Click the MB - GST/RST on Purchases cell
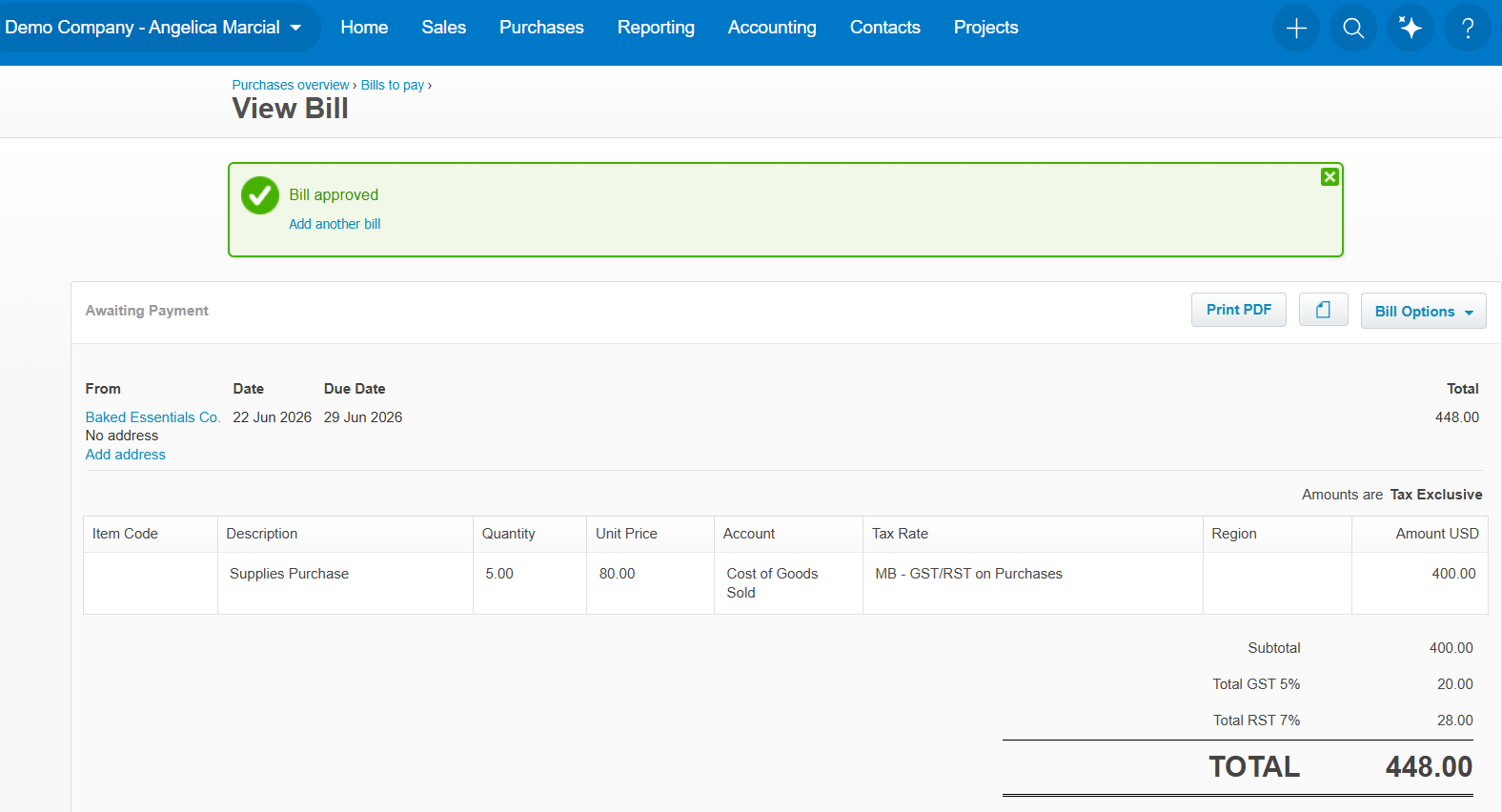Image resolution: width=1502 pixels, height=812 pixels. (x=1032, y=583)
